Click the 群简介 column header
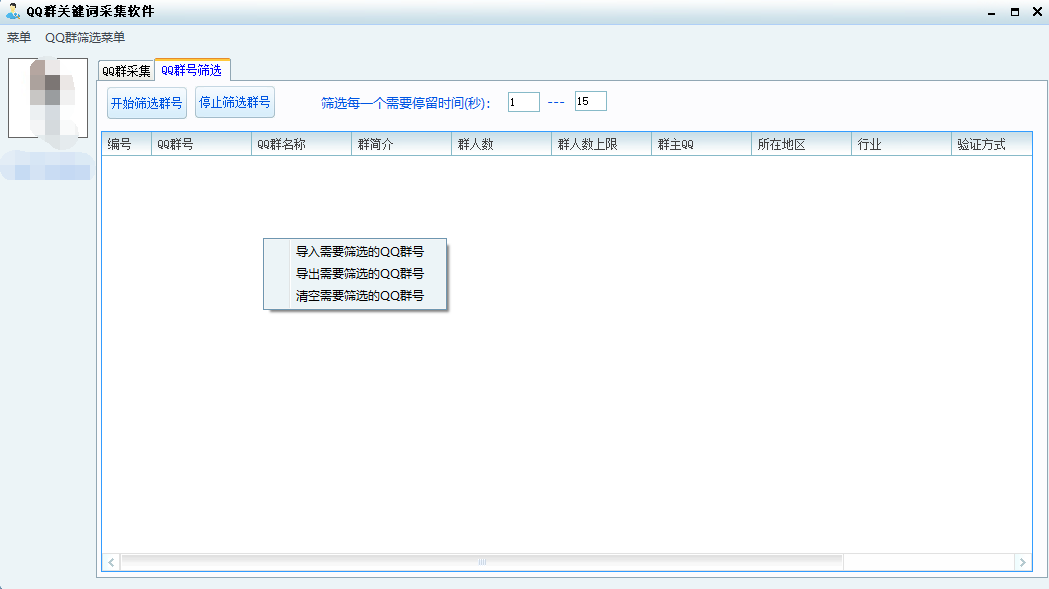Image resolution: width=1049 pixels, height=589 pixels. tap(401, 144)
